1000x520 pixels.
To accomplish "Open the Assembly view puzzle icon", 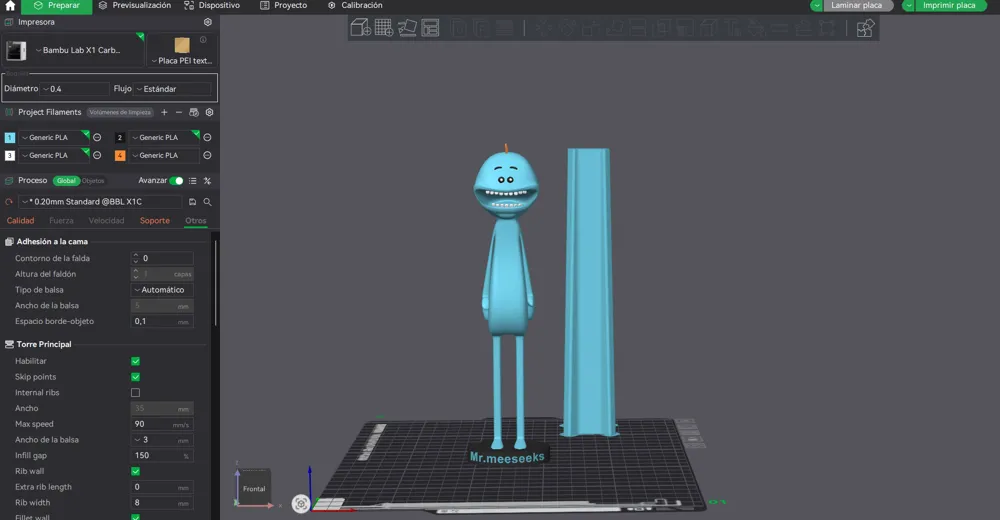I will pyautogui.click(x=865, y=28).
